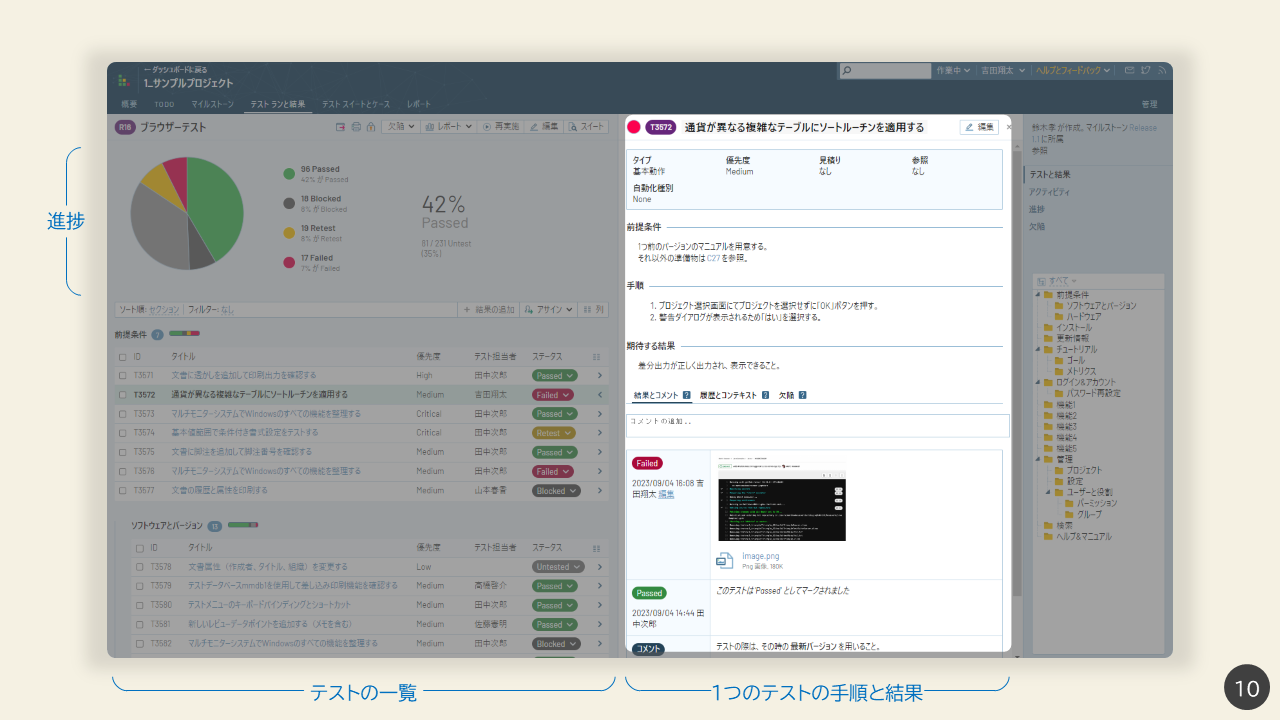Viewport: 1280px width, 720px height.
Task: Open the 欠陥 dropdown in toolbar
Action: [x=400, y=127]
